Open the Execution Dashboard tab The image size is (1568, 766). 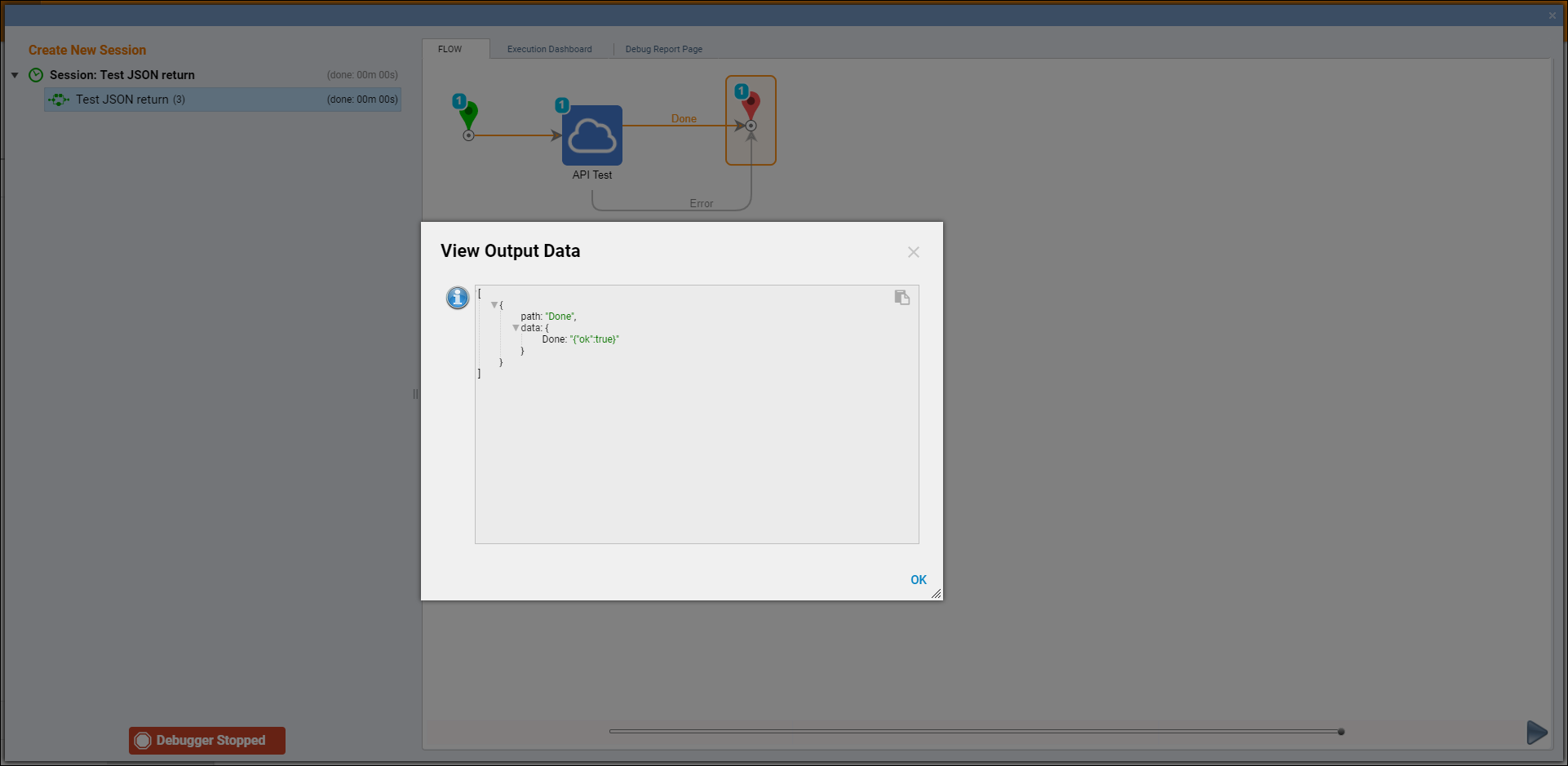coord(550,49)
